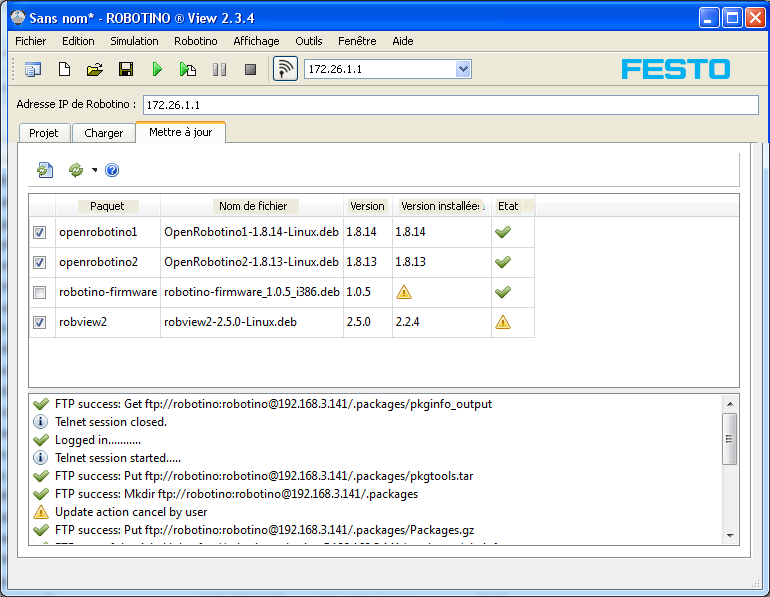Image resolution: width=770 pixels, height=597 pixels.
Task: Select OpenRobotino1-1.8.14-Linux.deb file name cell
Action: (252, 232)
